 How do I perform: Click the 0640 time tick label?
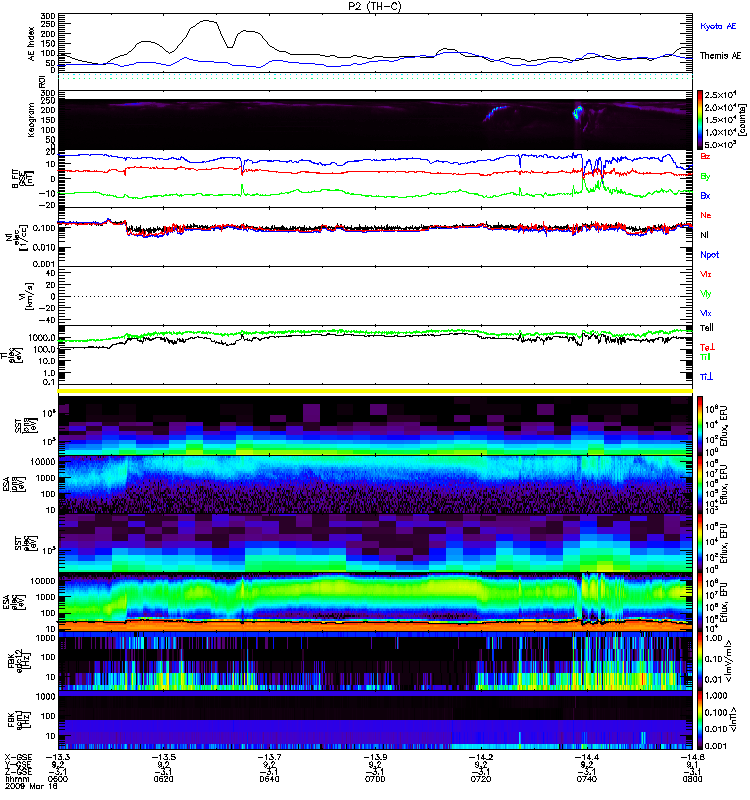click(269, 779)
